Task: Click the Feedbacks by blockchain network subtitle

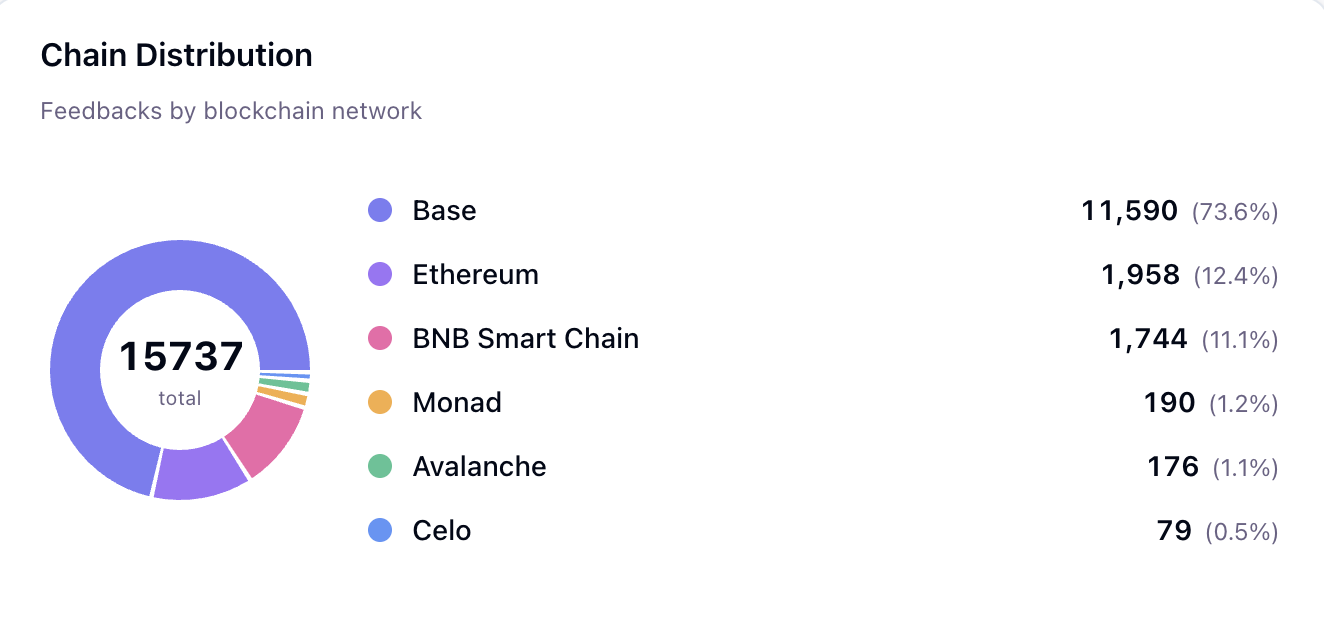Action: tap(231, 111)
